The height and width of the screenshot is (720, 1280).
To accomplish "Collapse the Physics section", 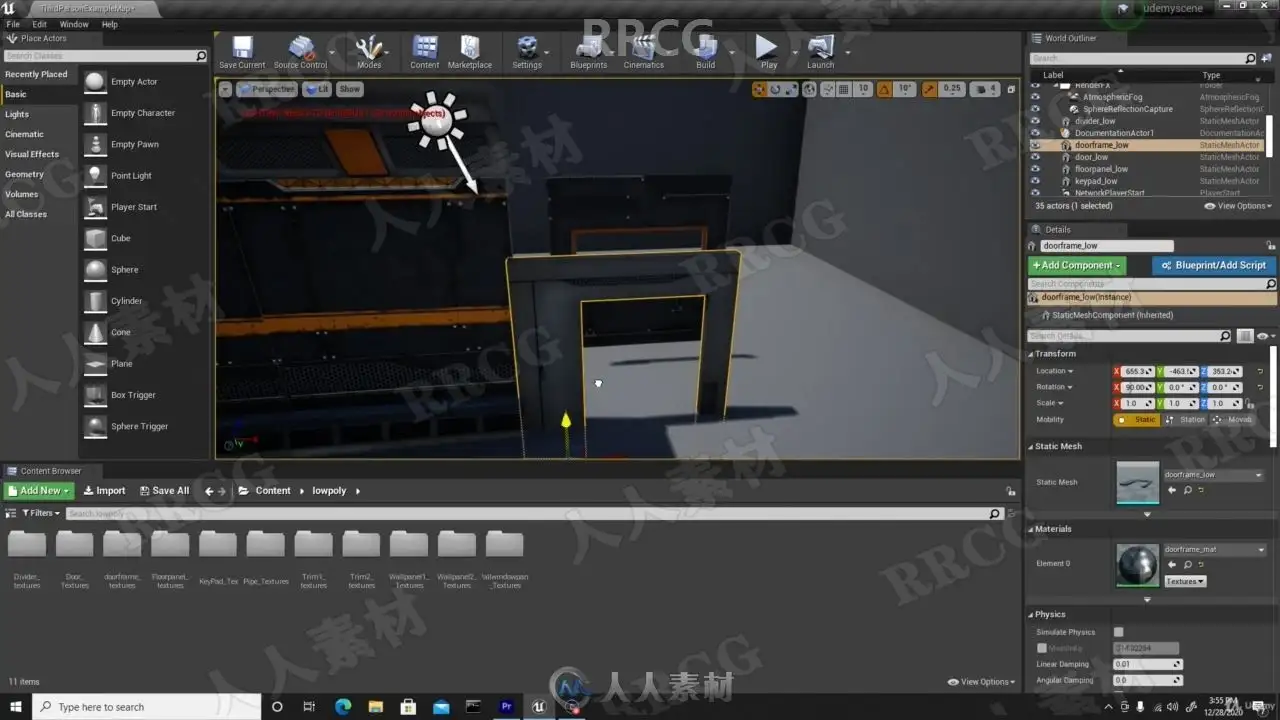I will pyautogui.click(x=1031, y=615).
